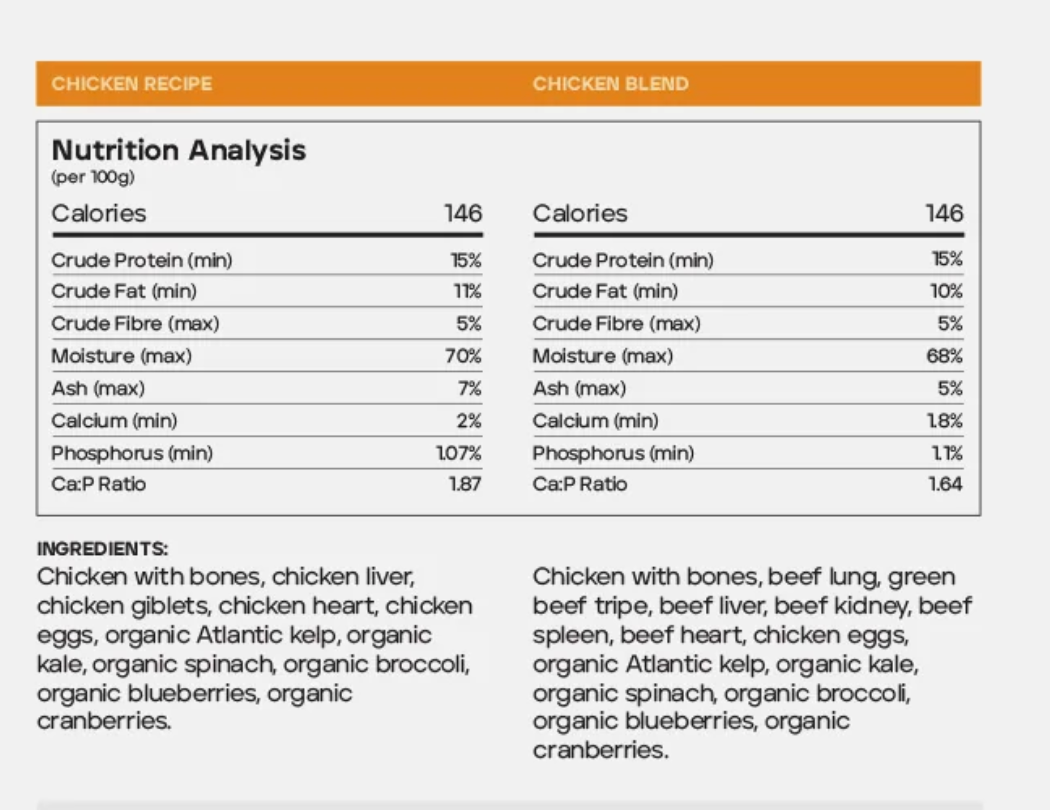Click the Ca:P Ratio 1.64 value
1050x810 pixels.
[x=944, y=485]
